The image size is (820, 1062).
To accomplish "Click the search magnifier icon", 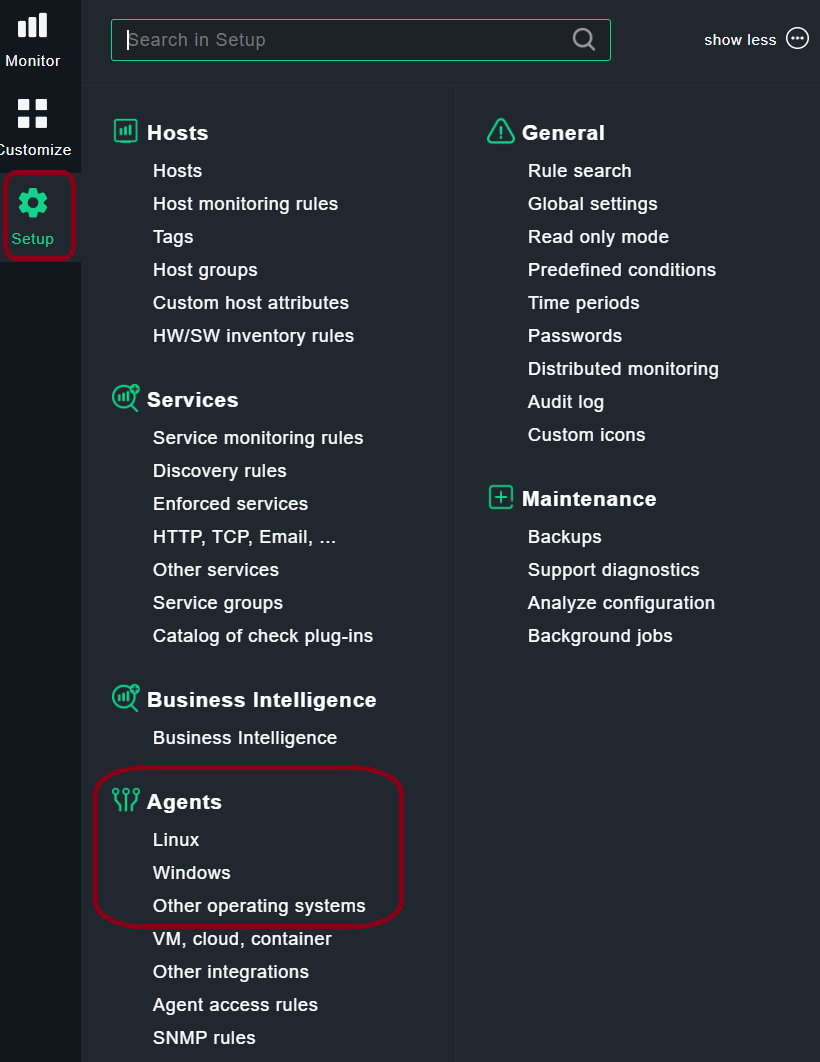I will (583, 39).
